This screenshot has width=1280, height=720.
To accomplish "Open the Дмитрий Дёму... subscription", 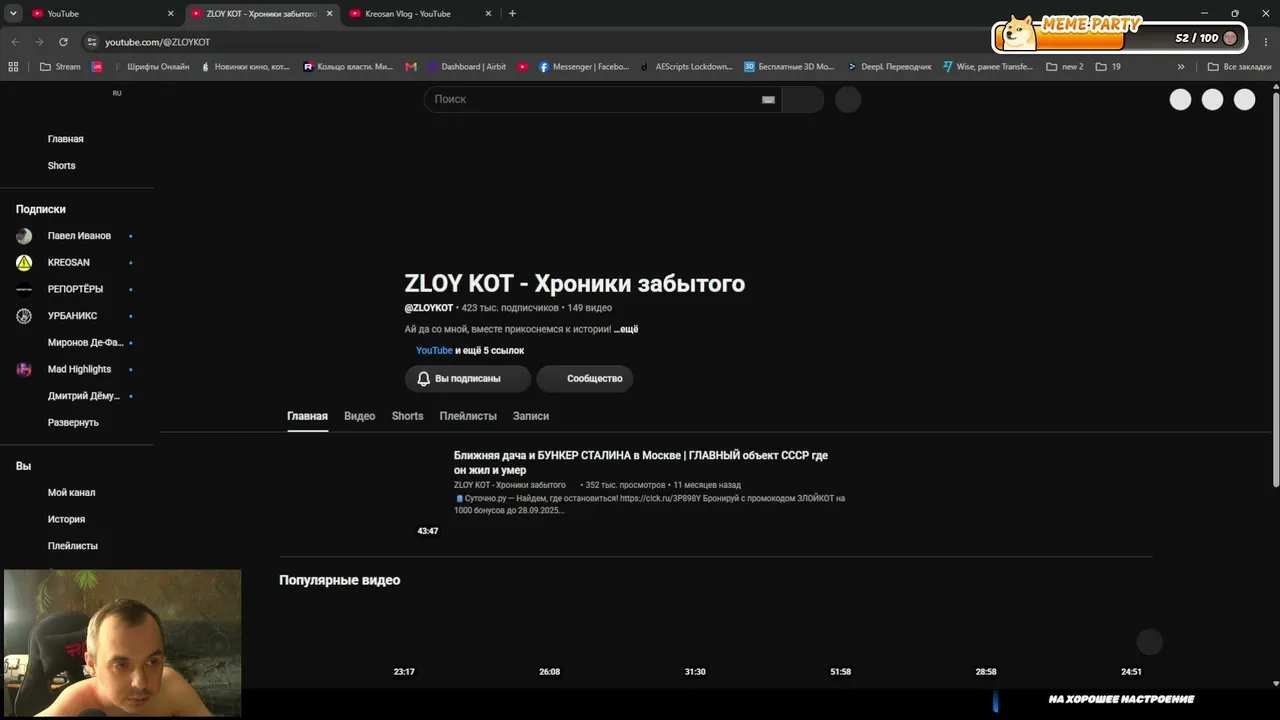I will pyautogui.click(x=84, y=396).
